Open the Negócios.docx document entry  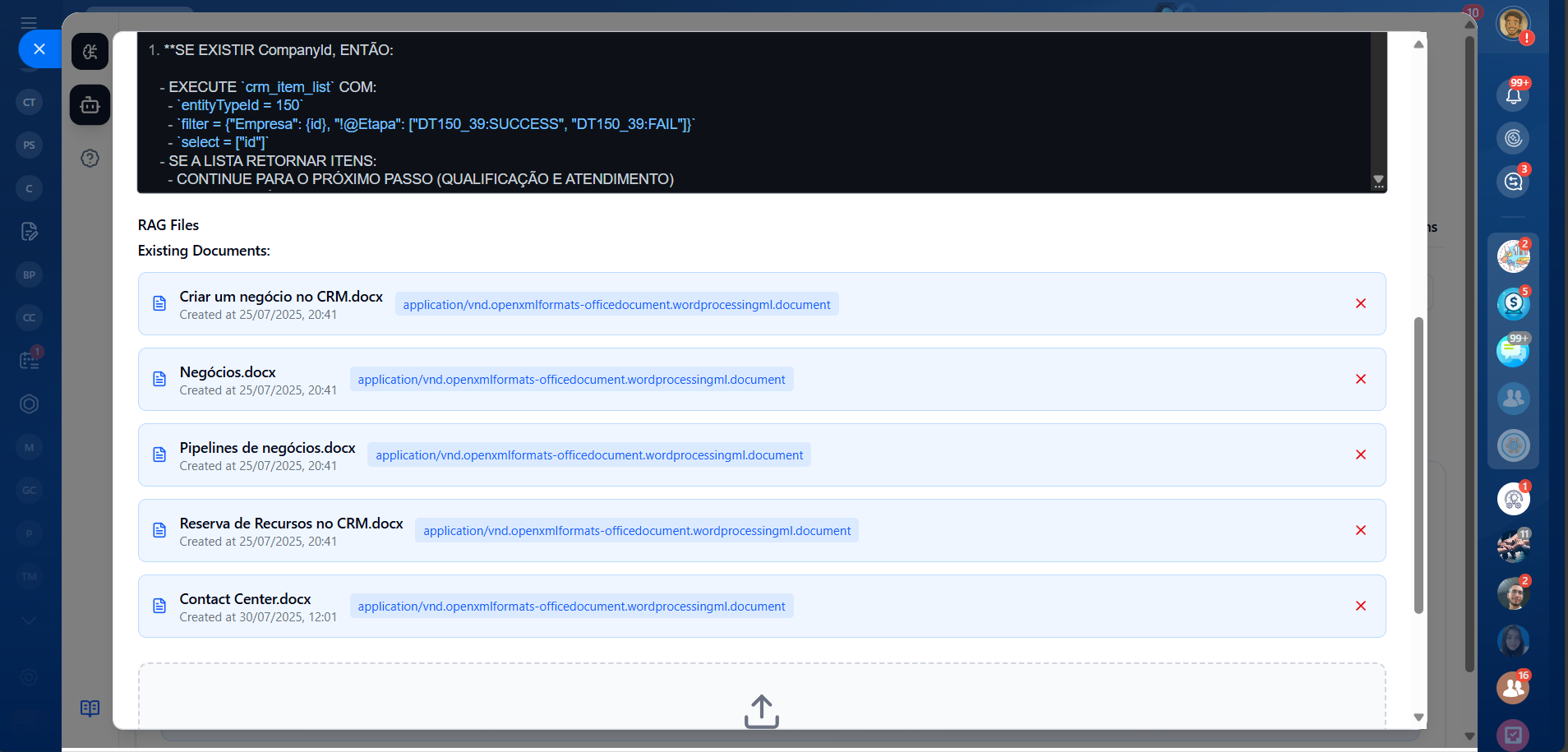pos(228,372)
